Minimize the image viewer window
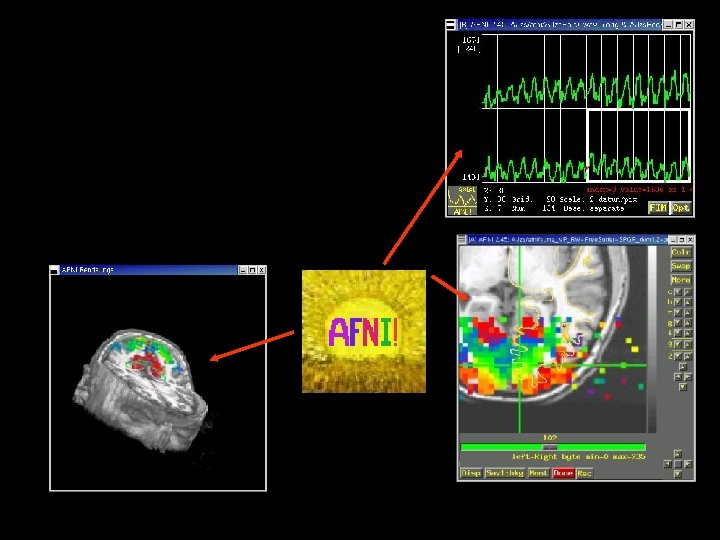This screenshot has height=540, width=720. pos(673,240)
